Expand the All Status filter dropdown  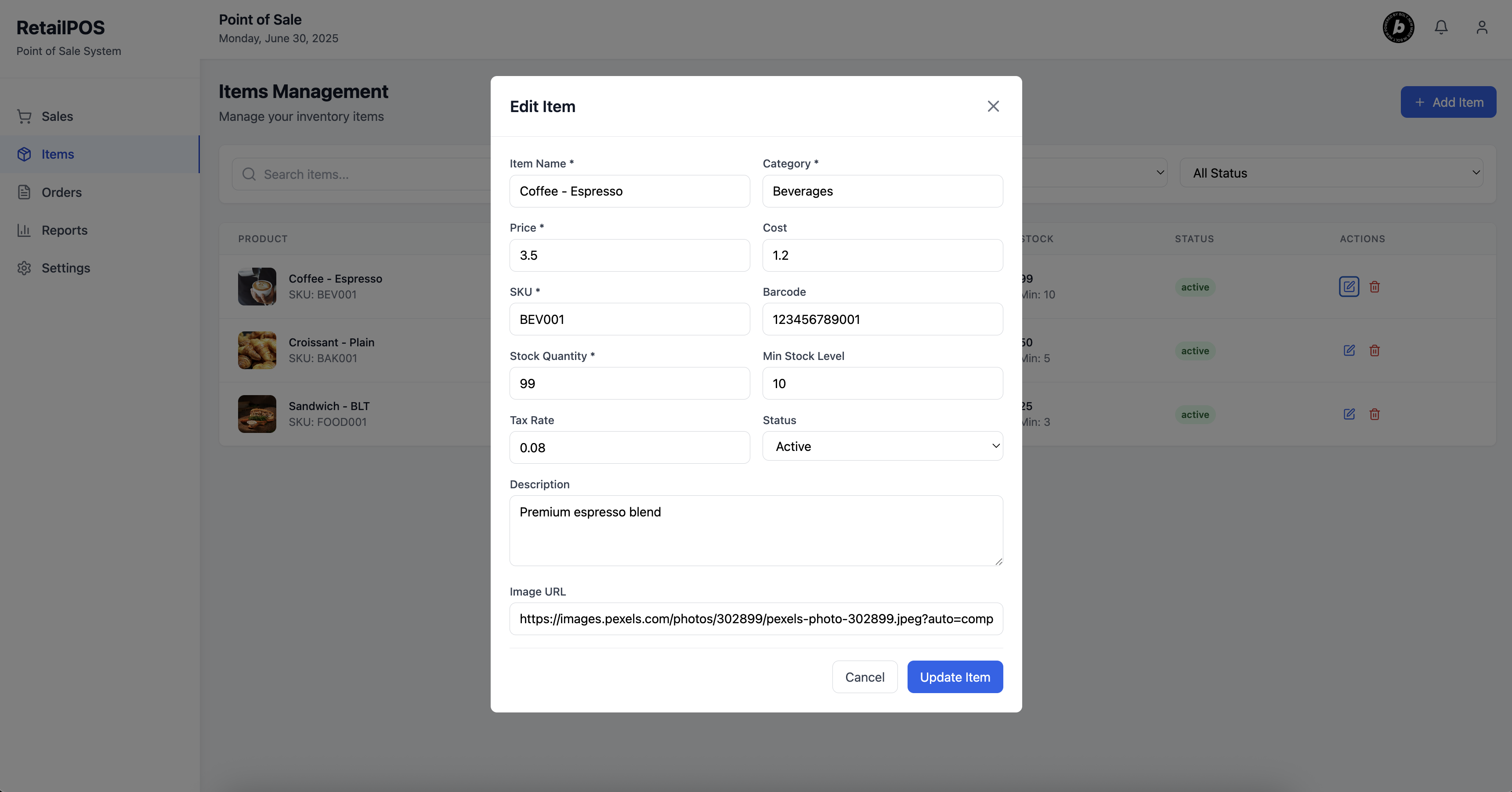click(x=1331, y=173)
